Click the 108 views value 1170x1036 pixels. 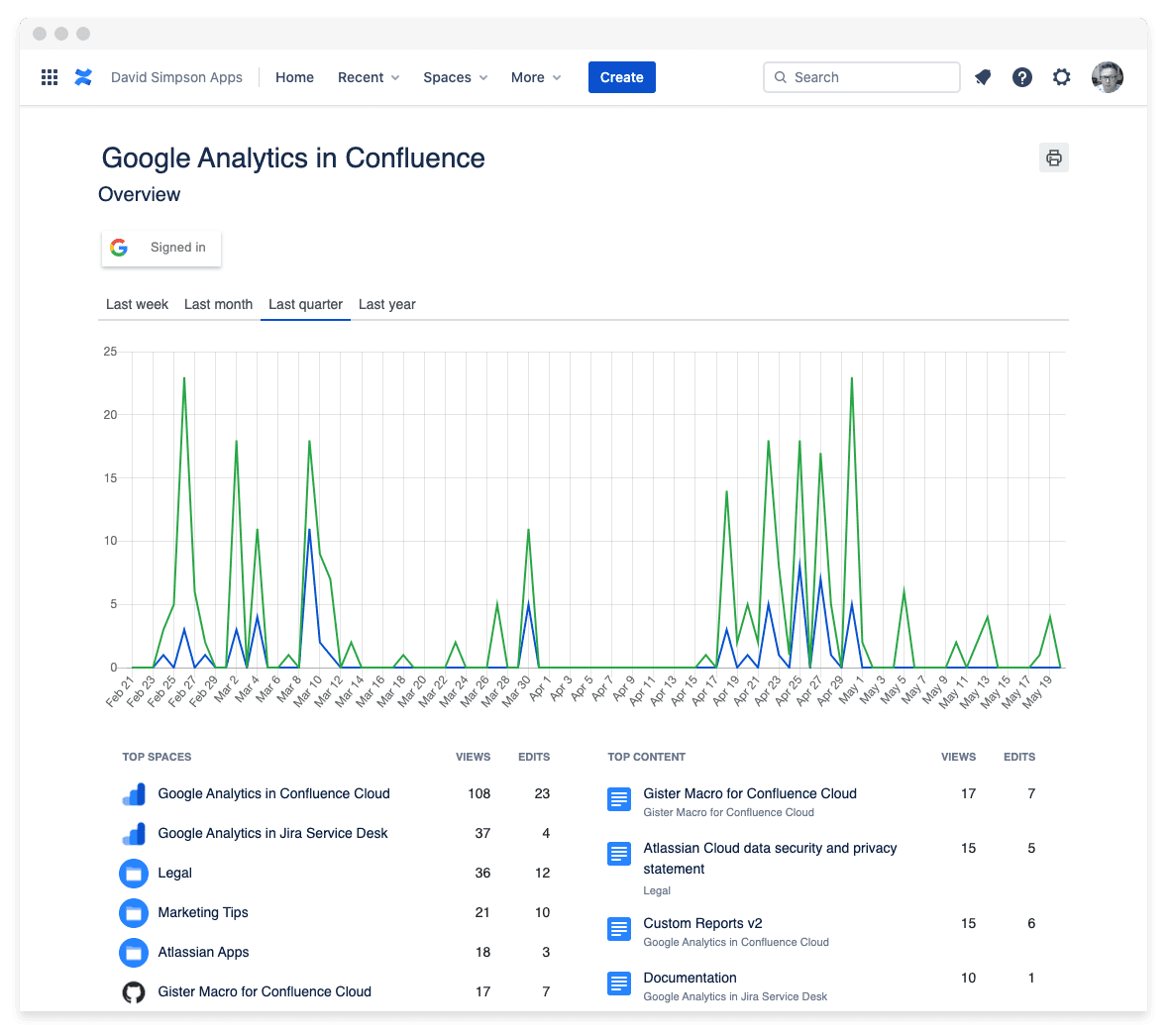[x=479, y=793]
